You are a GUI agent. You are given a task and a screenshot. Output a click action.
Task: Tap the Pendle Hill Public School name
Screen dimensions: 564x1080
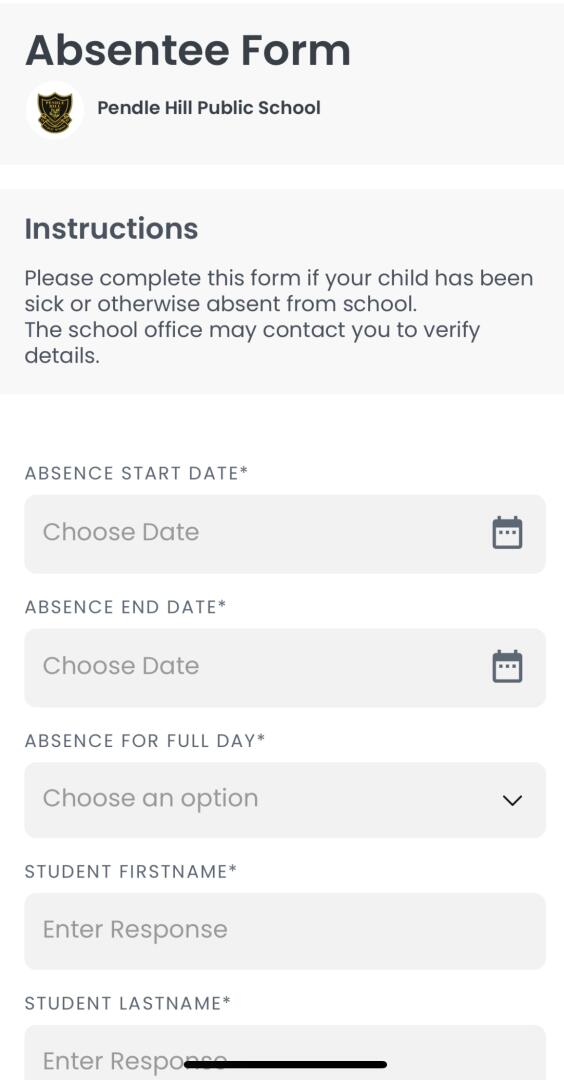pos(209,108)
